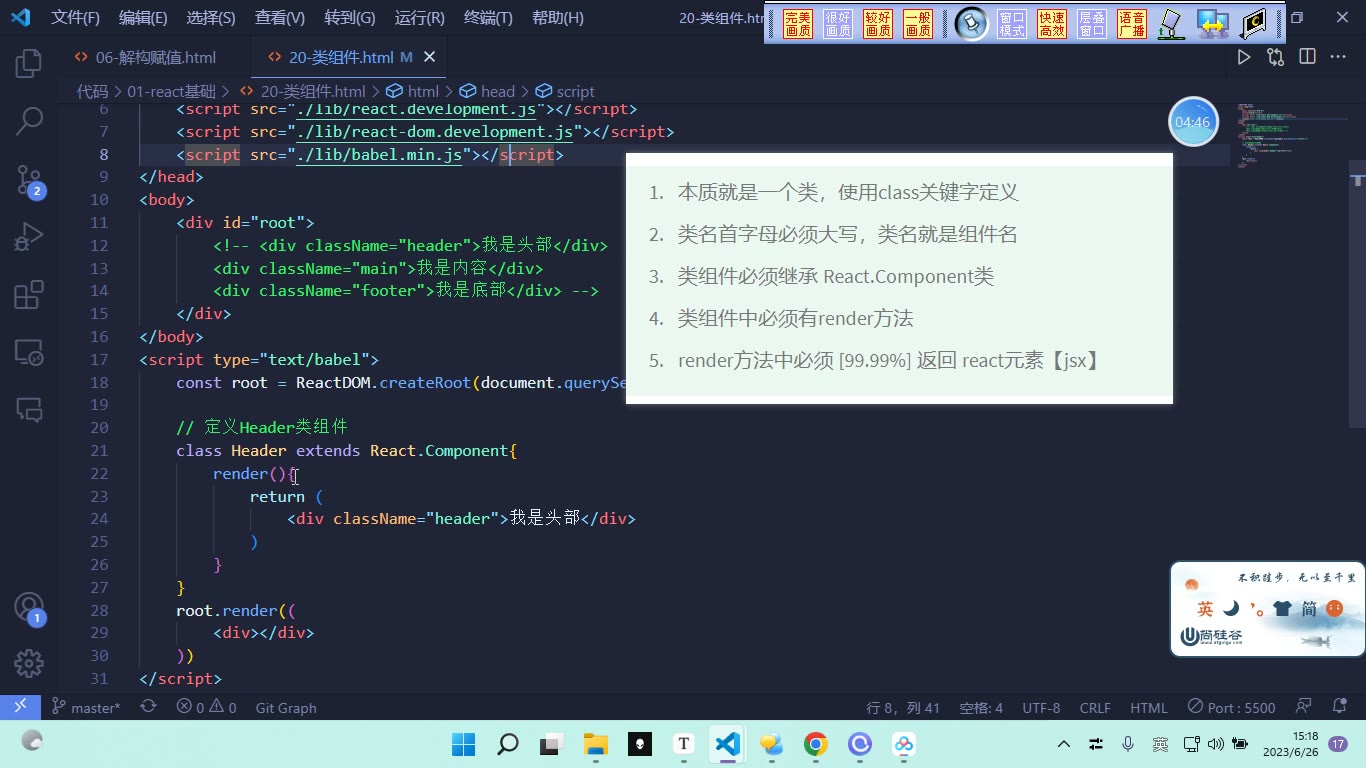Open the CRLF end-of-line picker
The width and height of the screenshot is (1366, 768).
click(x=1095, y=708)
